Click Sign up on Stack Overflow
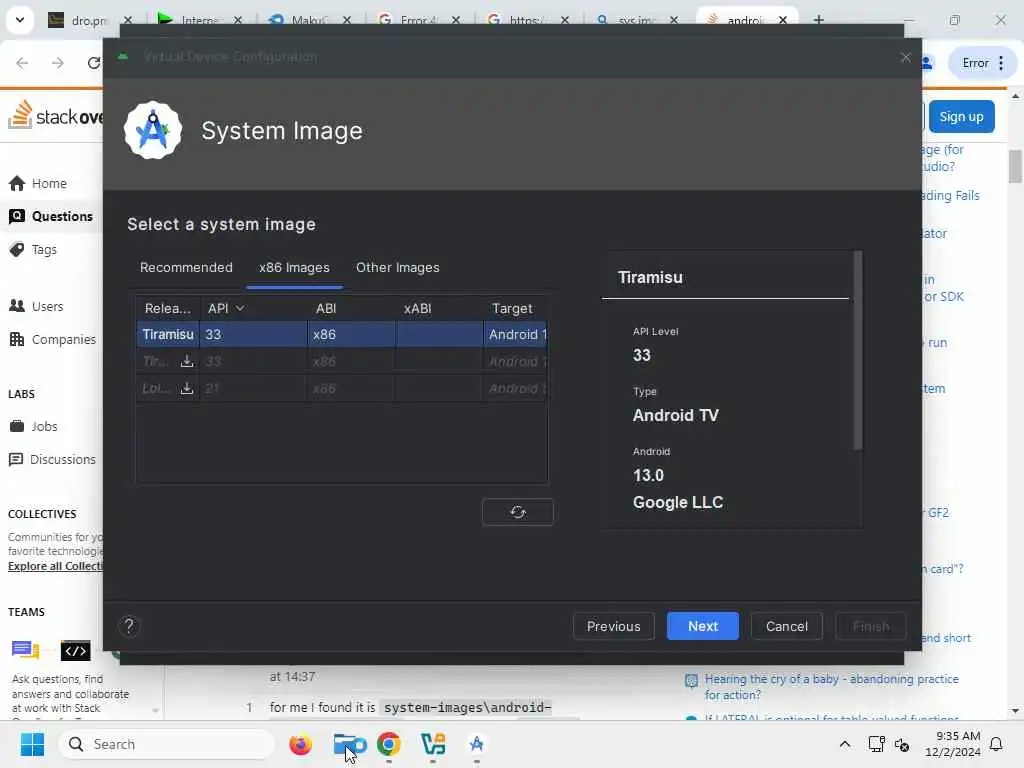The width and height of the screenshot is (1024, 768). (x=961, y=117)
